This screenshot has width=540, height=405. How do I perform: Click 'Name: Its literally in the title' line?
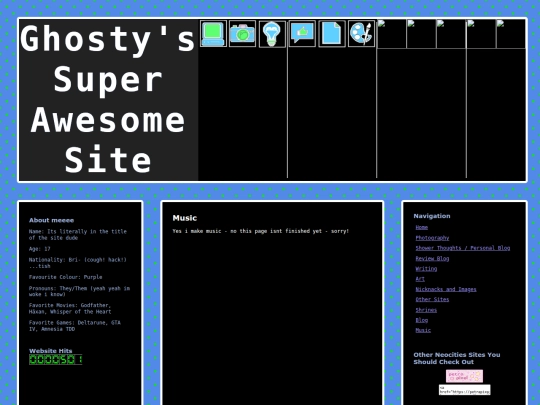click(x=78, y=235)
